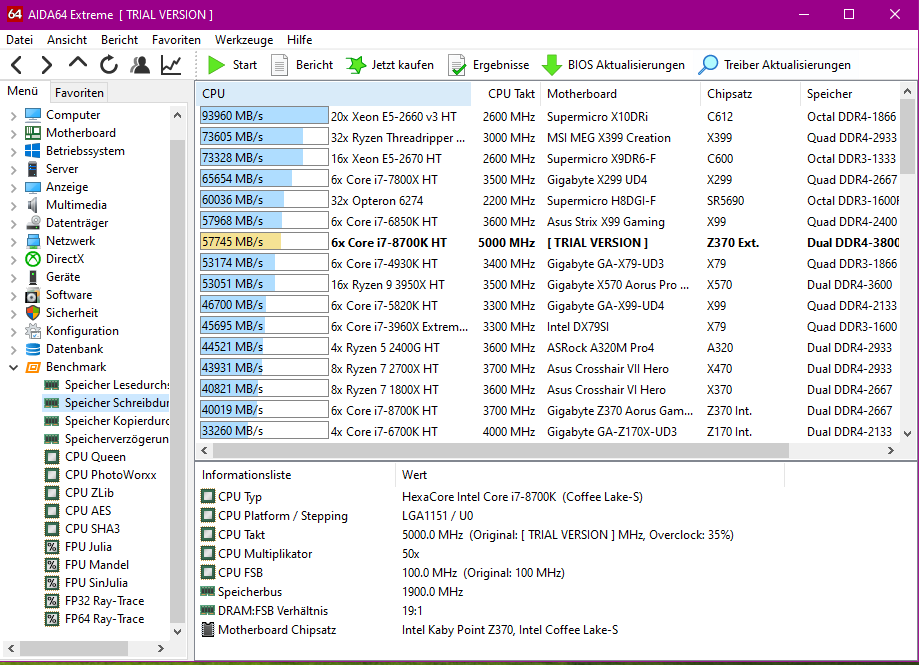This screenshot has width=919, height=665.
Task: Click Jetzt kaufen in the toolbar
Action: [x=390, y=65]
